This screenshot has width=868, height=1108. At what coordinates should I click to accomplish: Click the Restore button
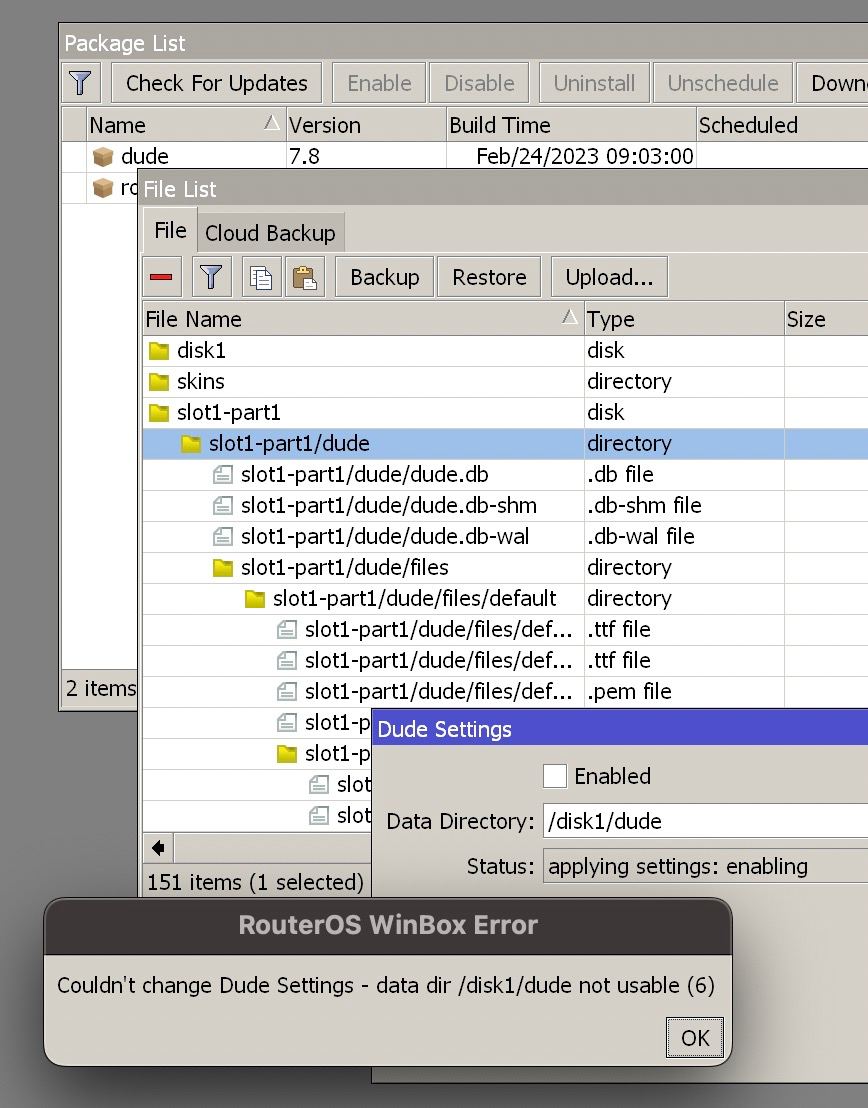click(489, 277)
